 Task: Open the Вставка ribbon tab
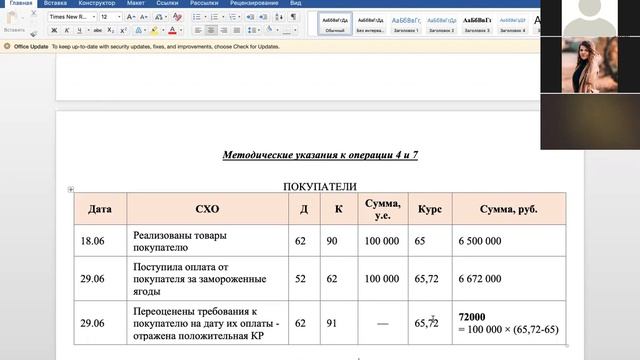pyautogui.click(x=55, y=3)
